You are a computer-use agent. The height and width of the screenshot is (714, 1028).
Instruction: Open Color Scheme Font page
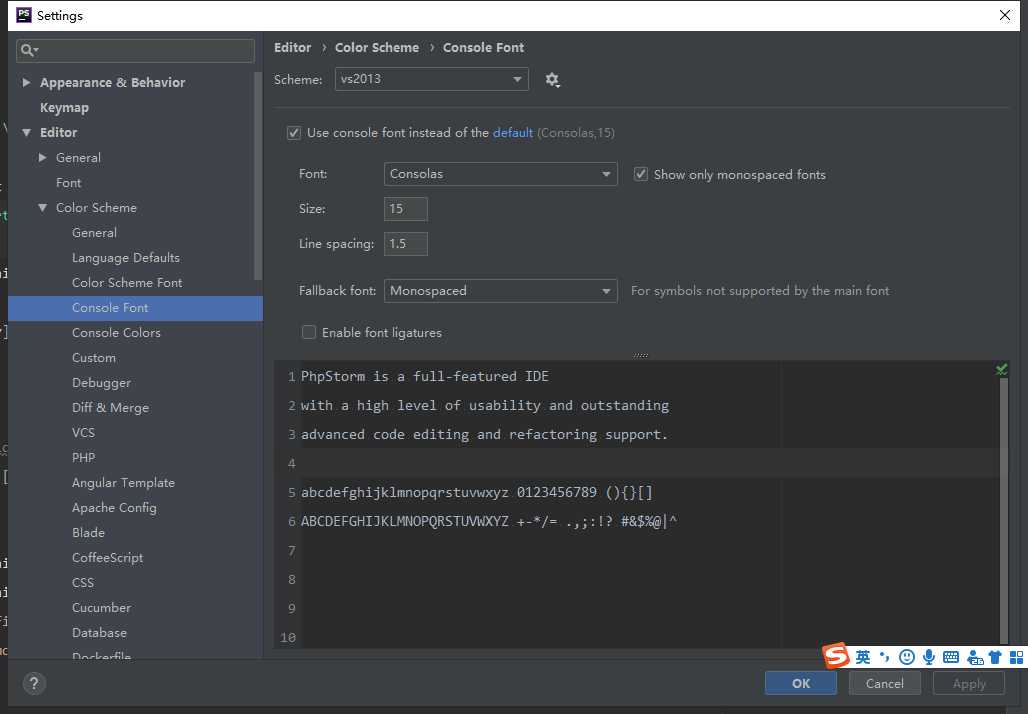tap(127, 283)
